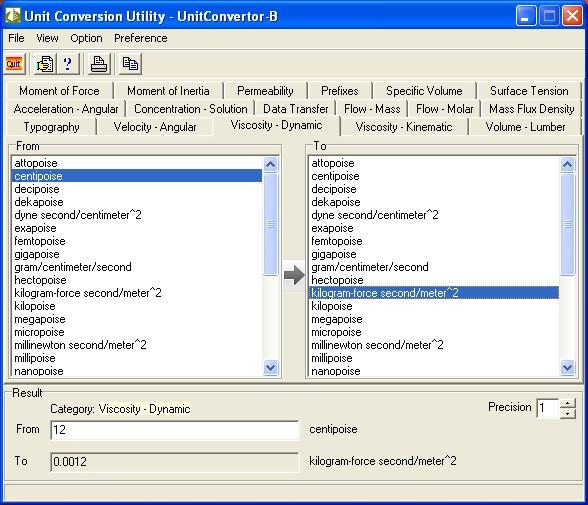Image resolution: width=588 pixels, height=505 pixels.
Task: Open Flow - Molar tab
Action: pos(444,109)
